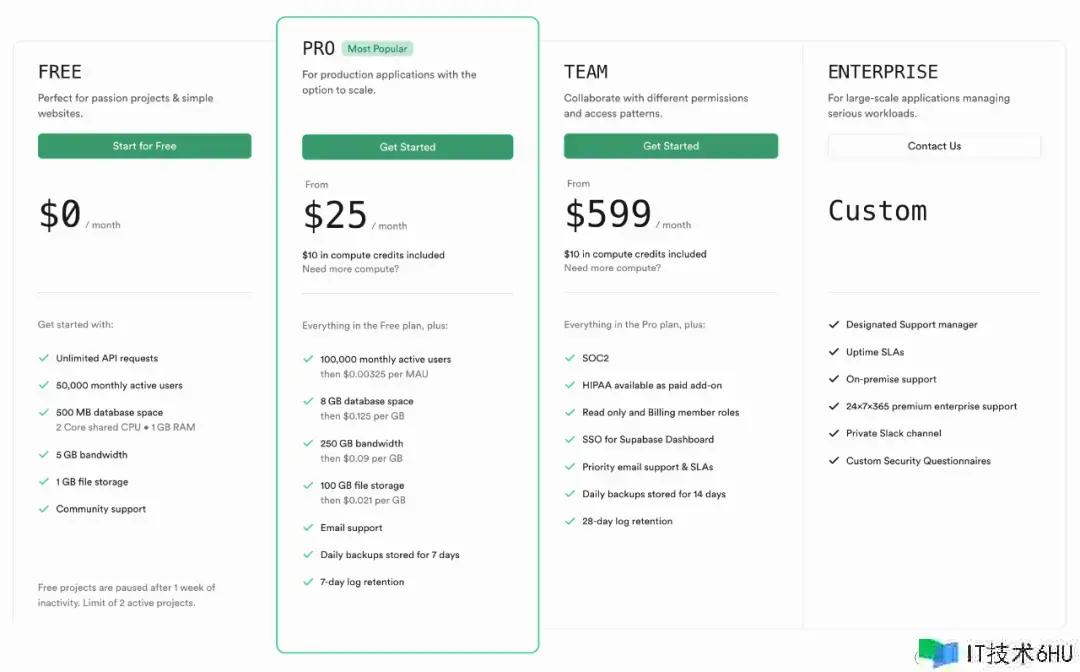Click the $25 Pro plan price
Screen dimensions: 1080x672
pos(335,215)
